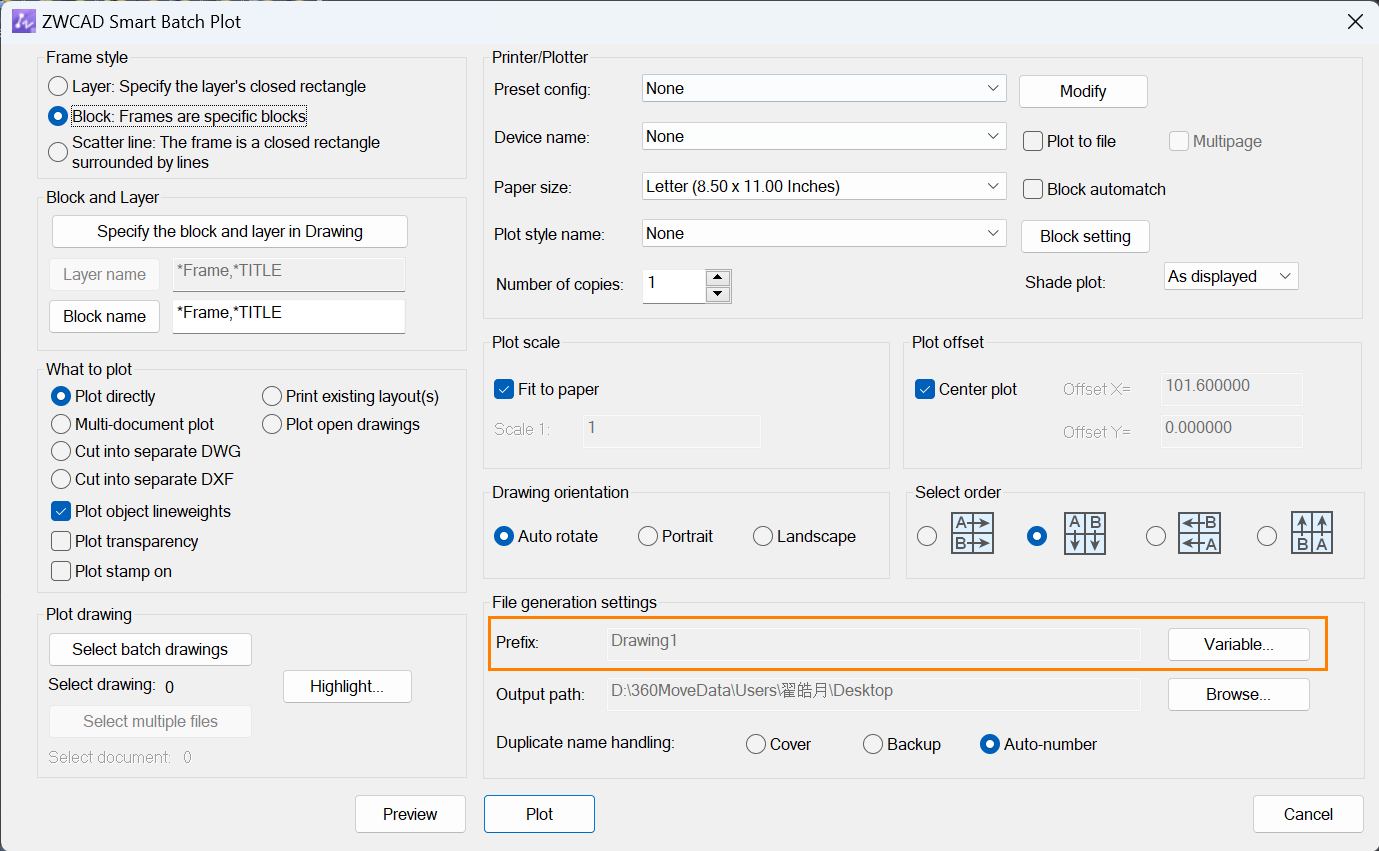1379x851 pixels.
Task: Open the Preset config dropdown
Action: [x=824, y=88]
